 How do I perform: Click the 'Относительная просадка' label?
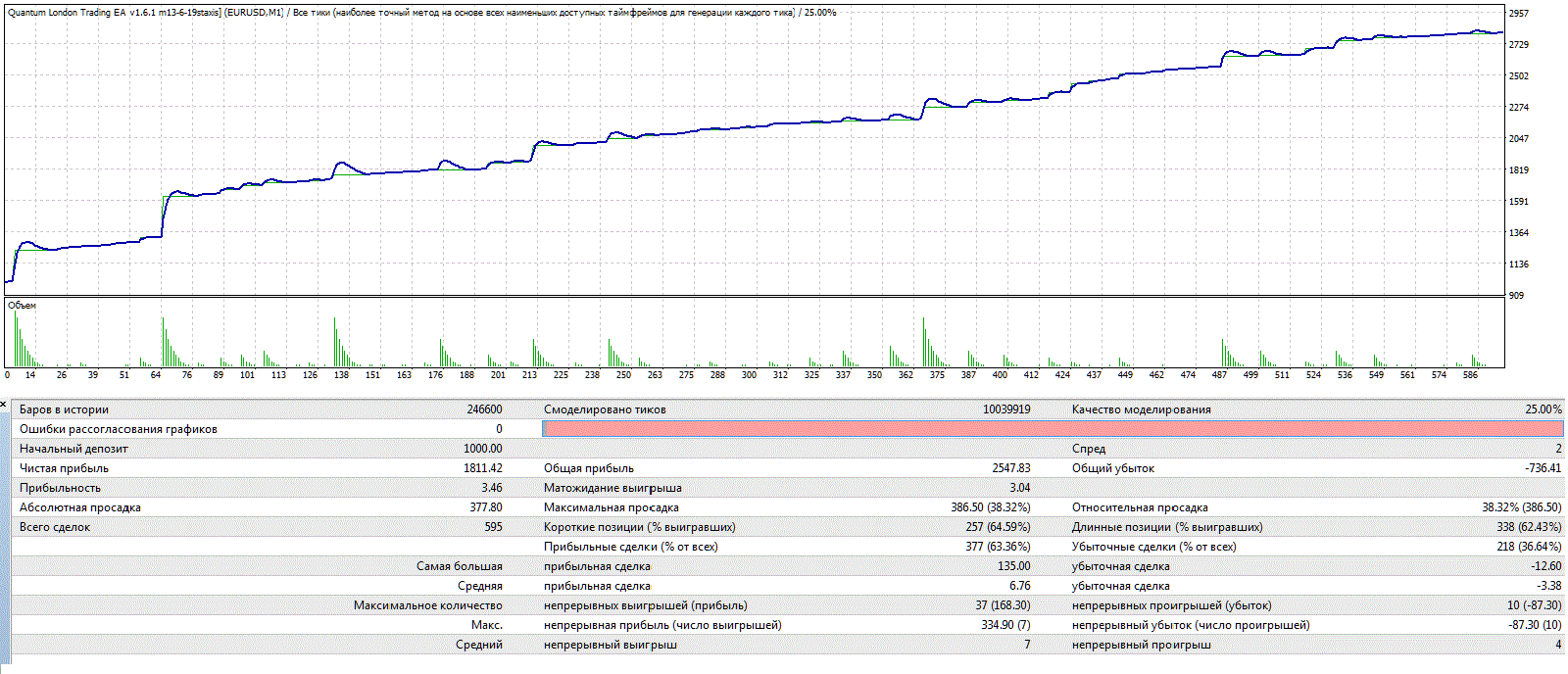[1139, 507]
